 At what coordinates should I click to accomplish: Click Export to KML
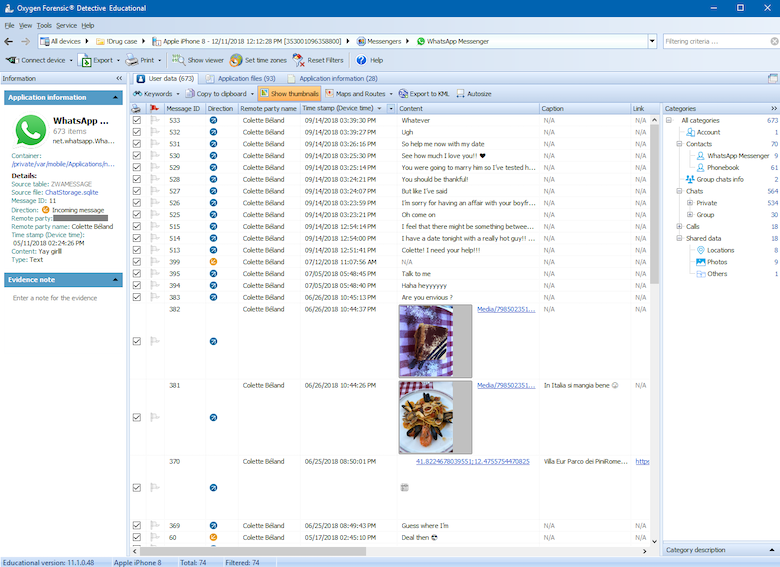(x=424, y=94)
